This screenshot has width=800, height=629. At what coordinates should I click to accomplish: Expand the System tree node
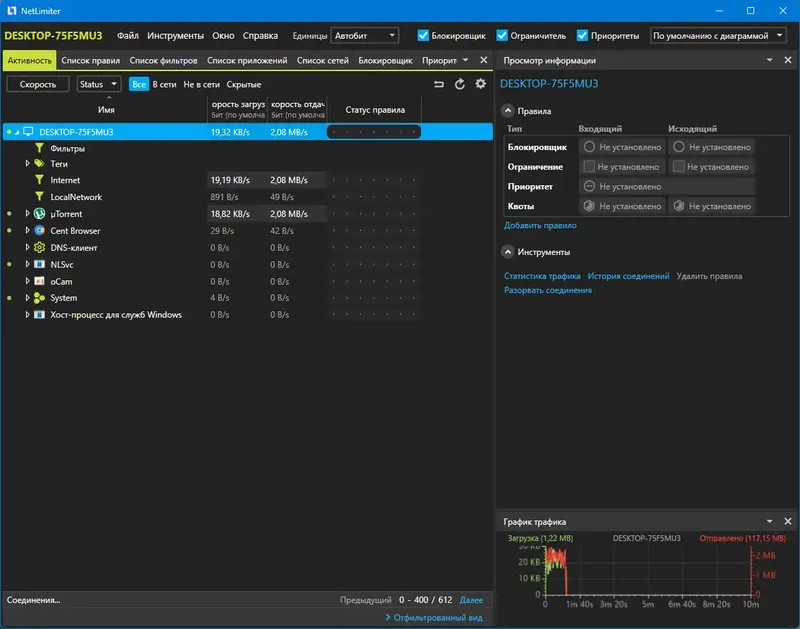[27, 298]
